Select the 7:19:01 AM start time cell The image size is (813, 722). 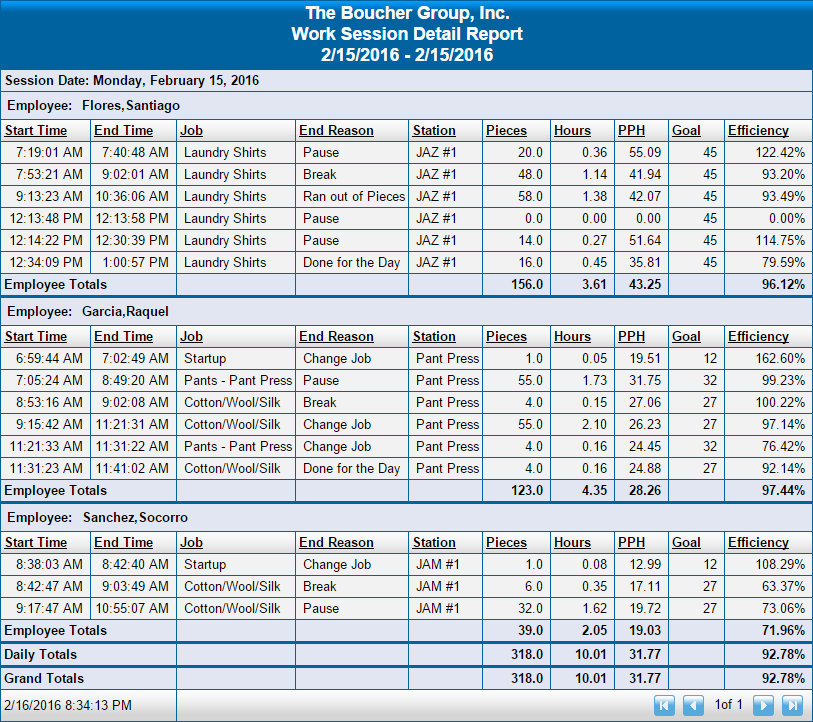(46, 152)
